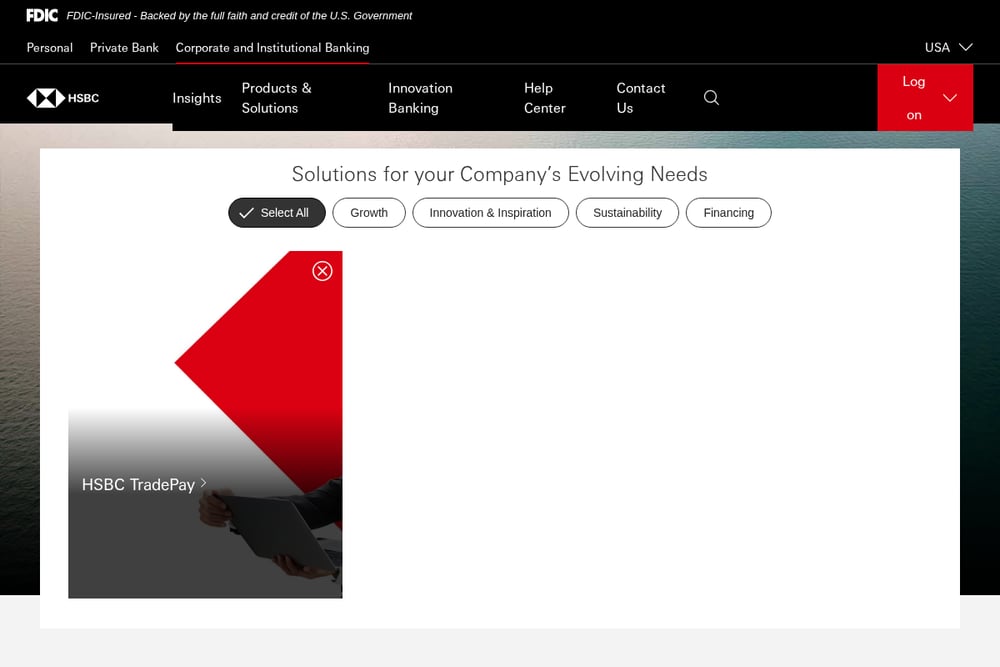The height and width of the screenshot is (667, 1000).
Task: Open the Private Bank tab
Action: [124, 48]
